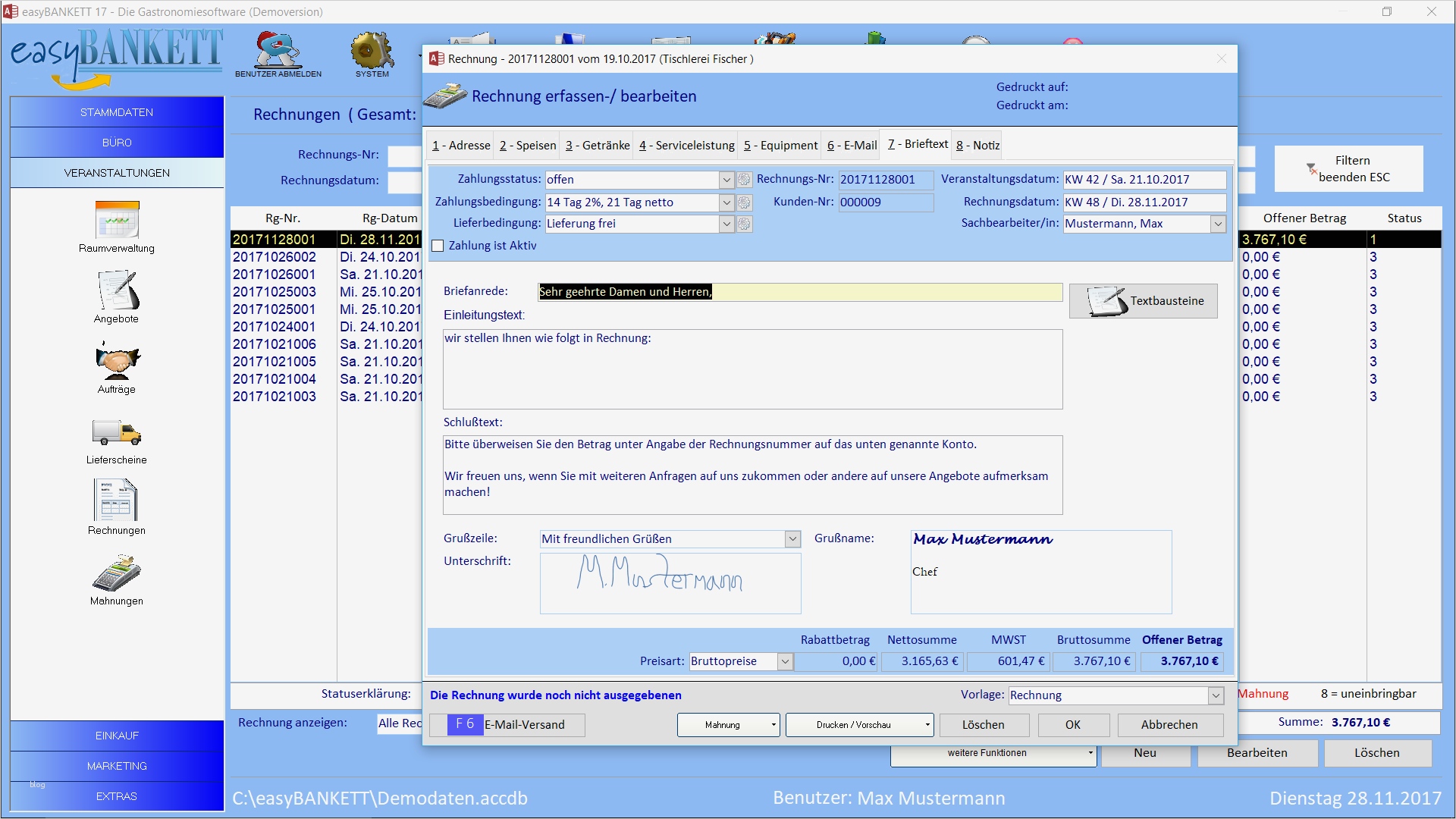Open the Drucken / Vorschau menu button
Viewport: 1456px width, 819px height.
(858, 725)
